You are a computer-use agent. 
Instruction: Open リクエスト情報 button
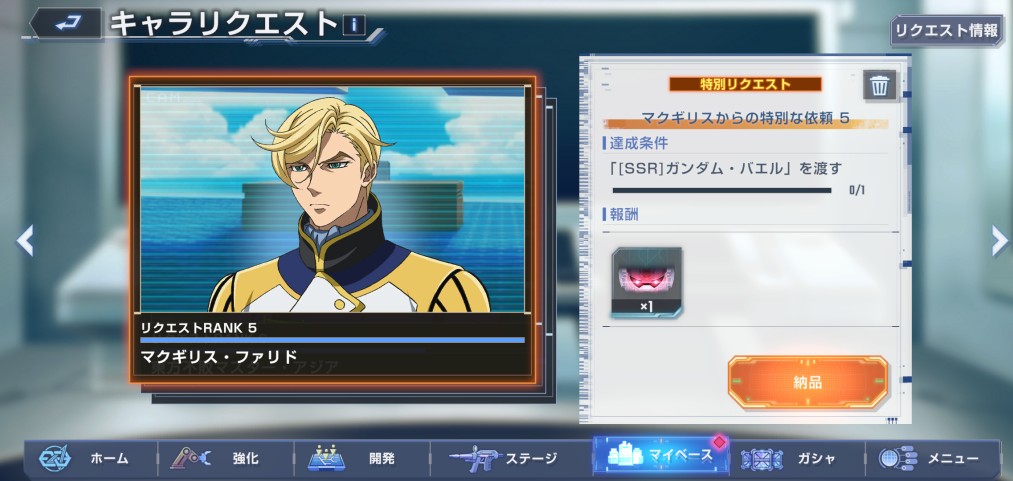pos(946,30)
